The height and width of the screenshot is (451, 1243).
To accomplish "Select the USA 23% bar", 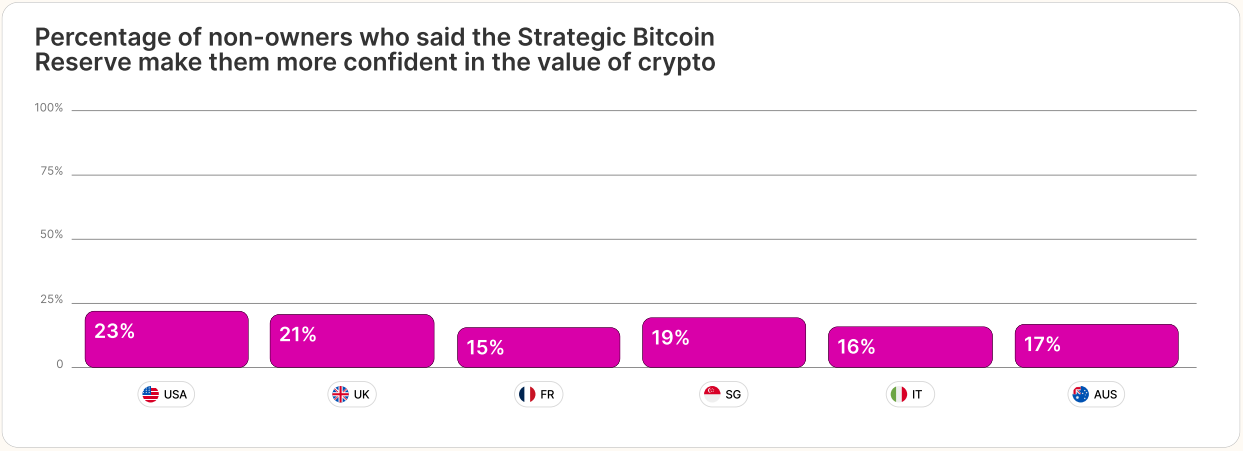I will [x=166, y=339].
